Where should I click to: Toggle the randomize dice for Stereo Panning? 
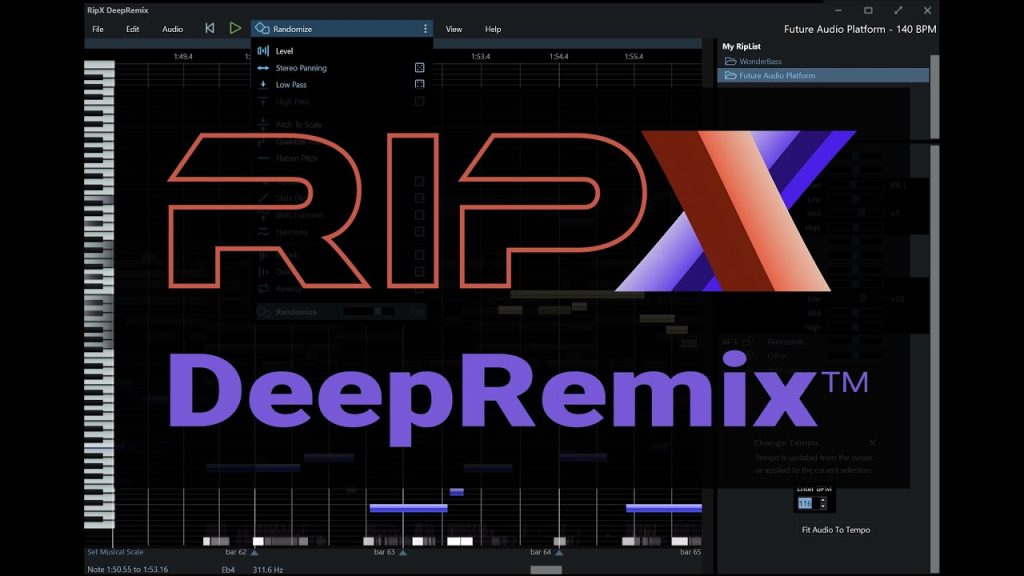pos(419,67)
